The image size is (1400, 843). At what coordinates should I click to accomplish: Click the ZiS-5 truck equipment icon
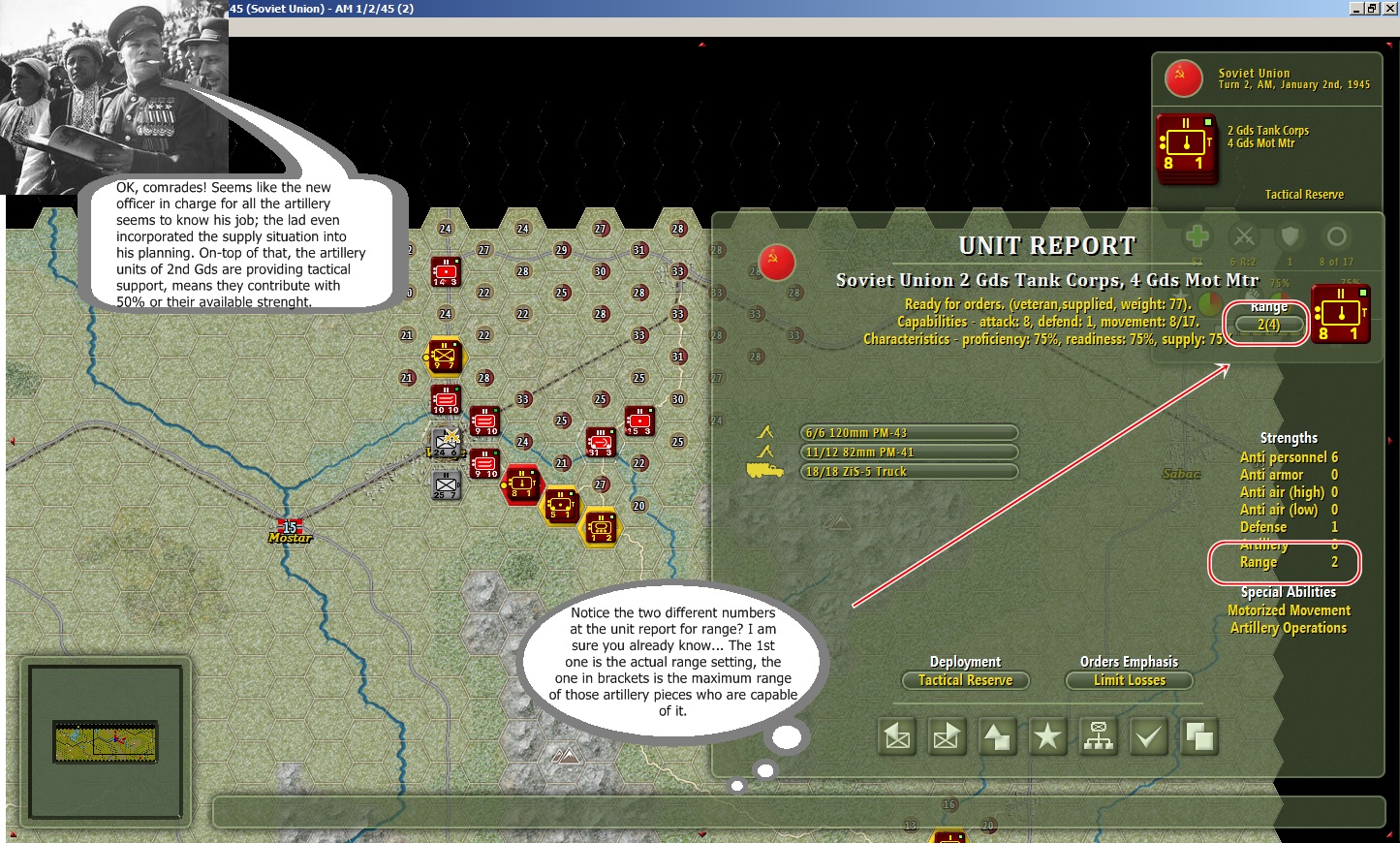click(x=765, y=470)
